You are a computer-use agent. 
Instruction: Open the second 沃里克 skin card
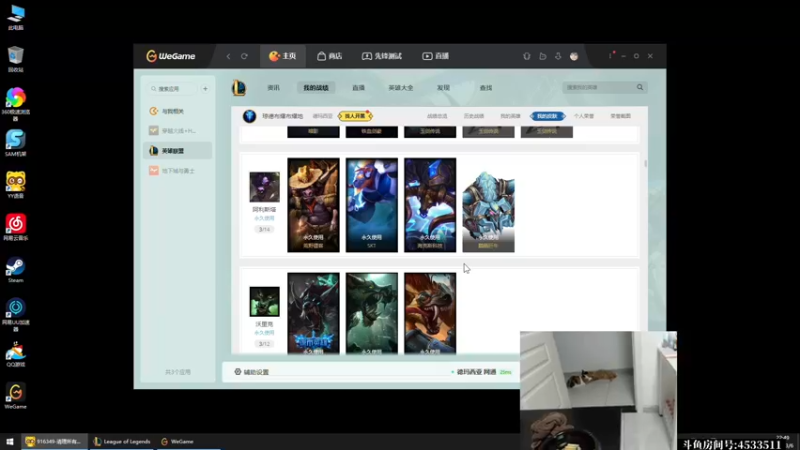tap(371, 313)
